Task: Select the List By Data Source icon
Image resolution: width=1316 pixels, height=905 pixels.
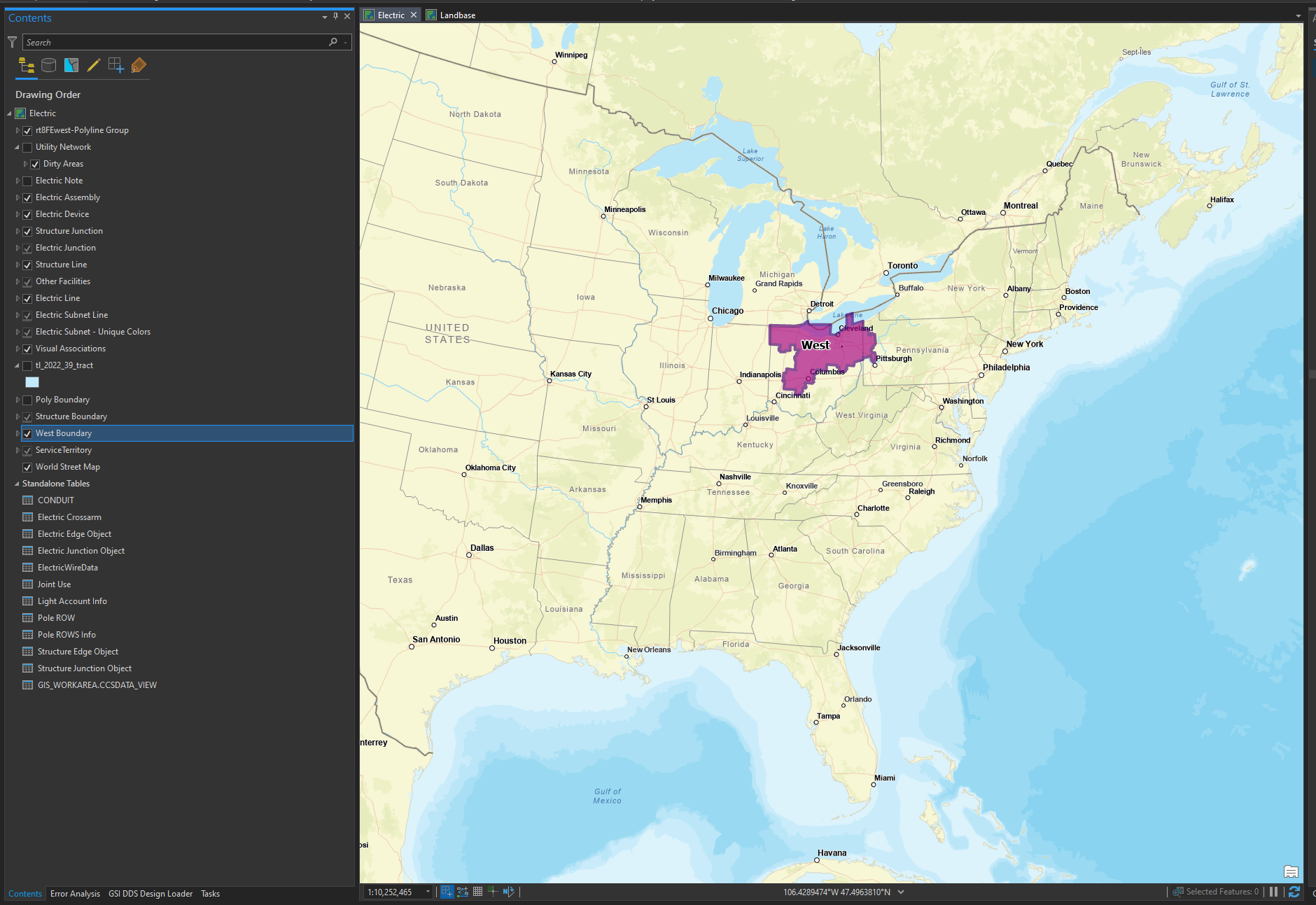Action: (48, 65)
